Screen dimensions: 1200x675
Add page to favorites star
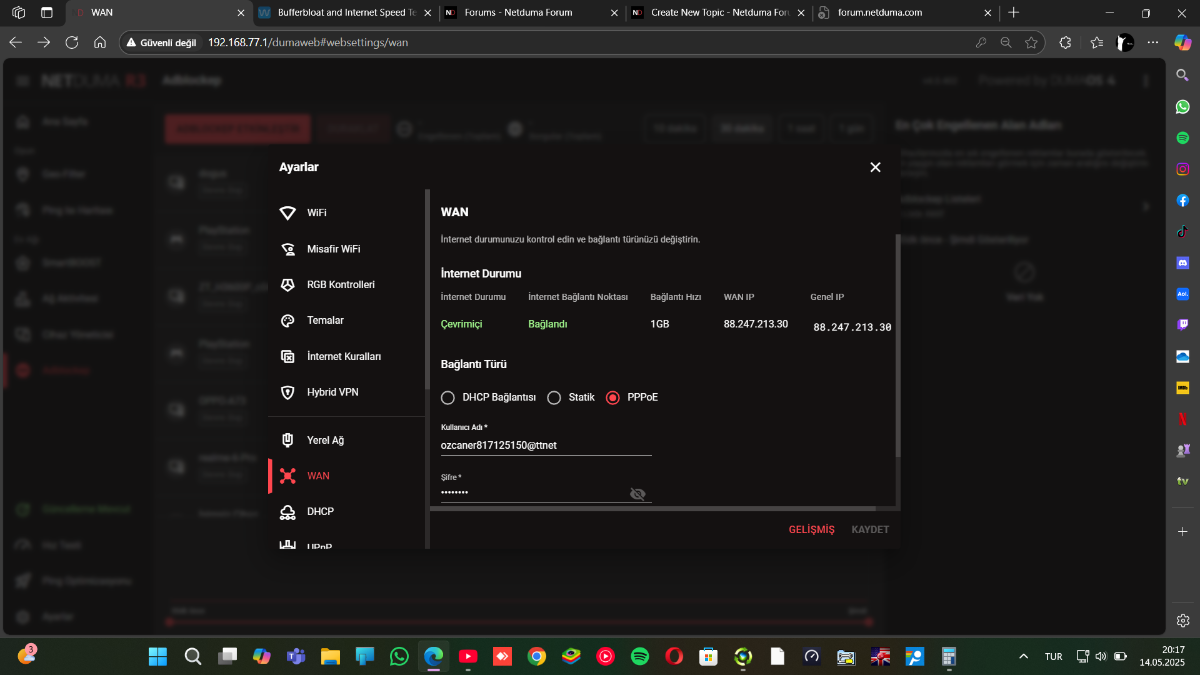point(1031,43)
